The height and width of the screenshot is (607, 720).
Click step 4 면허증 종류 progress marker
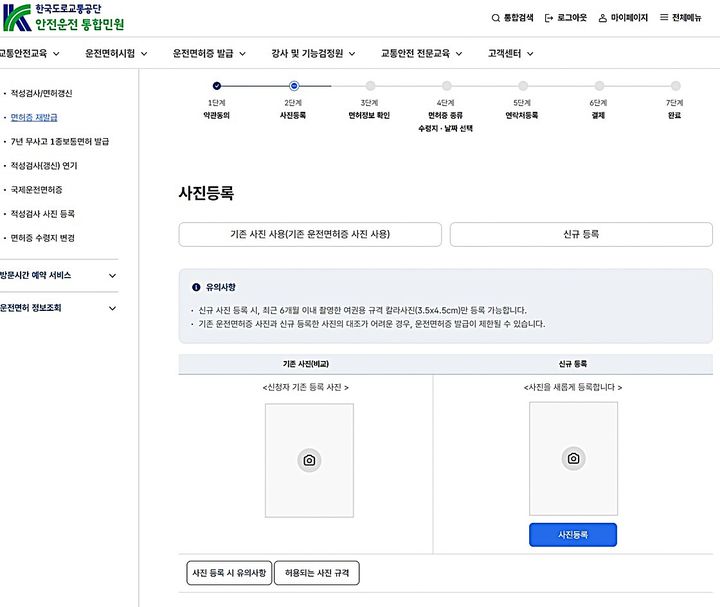pyautogui.click(x=446, y=86)
